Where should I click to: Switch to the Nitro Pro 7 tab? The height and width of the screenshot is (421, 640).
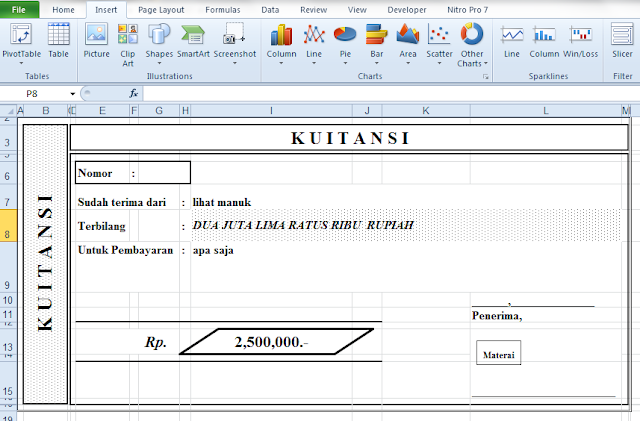(x=468, y=10)
